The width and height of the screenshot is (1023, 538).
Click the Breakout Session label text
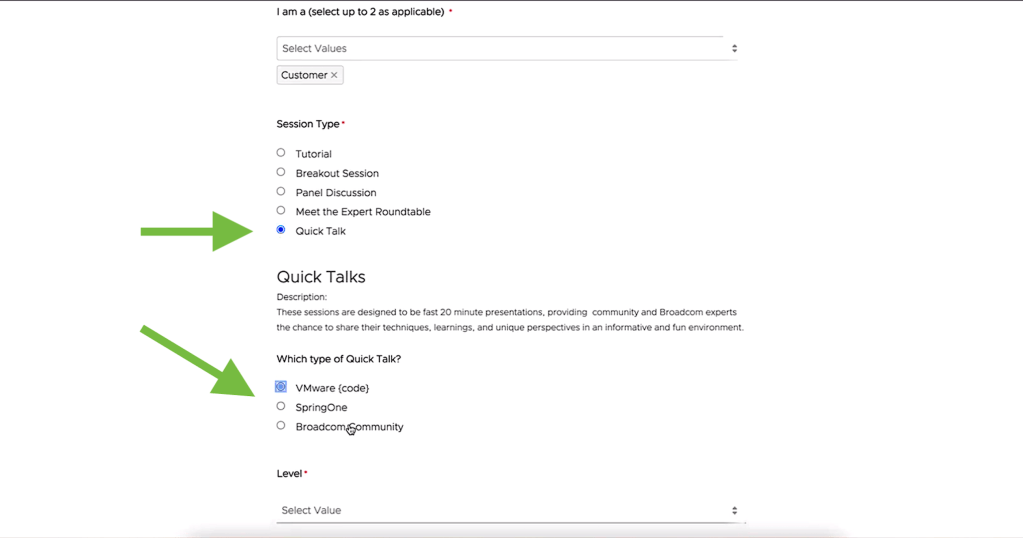click(337, 173)
